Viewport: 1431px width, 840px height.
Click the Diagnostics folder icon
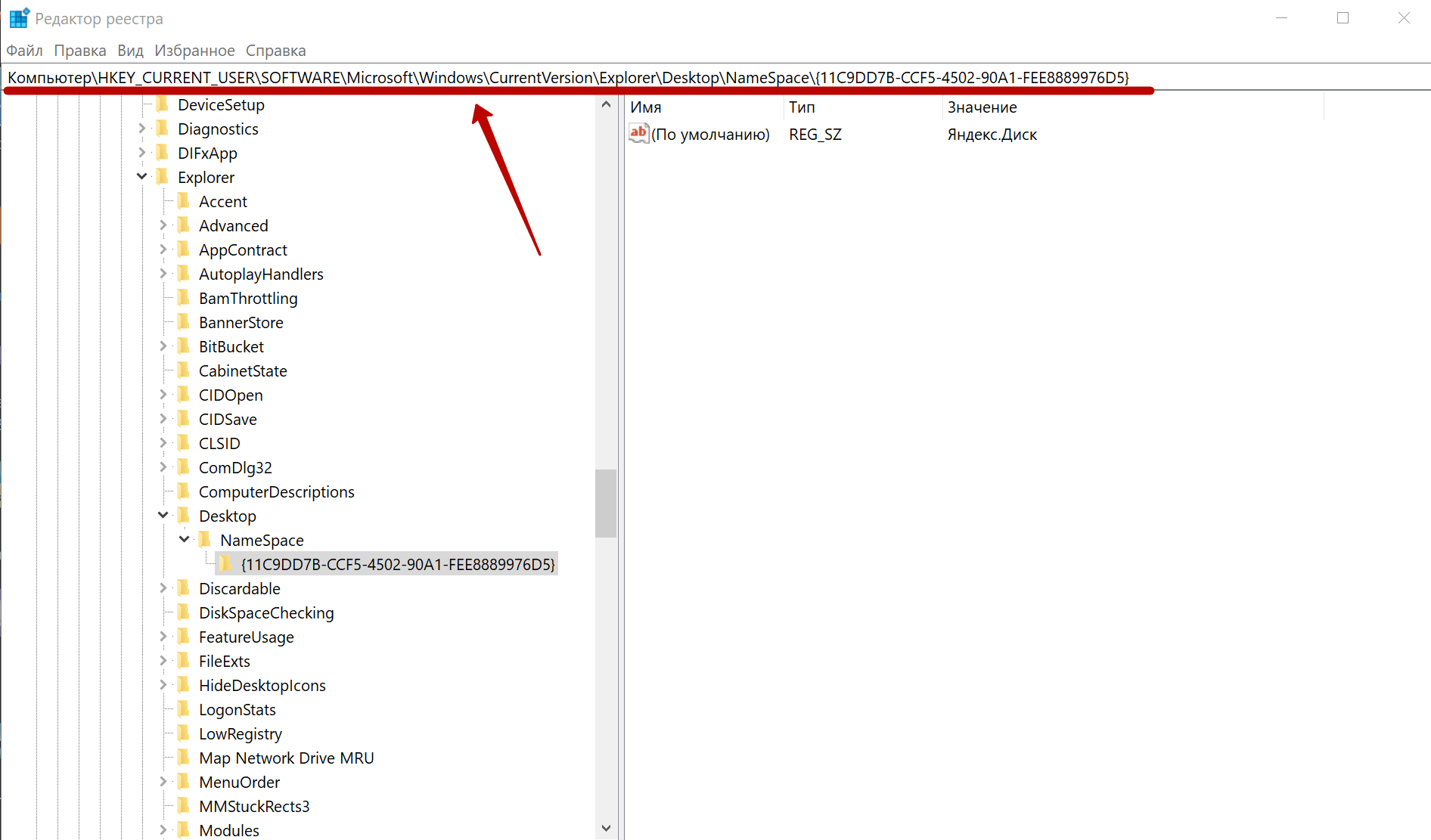(x=162, y=129)
